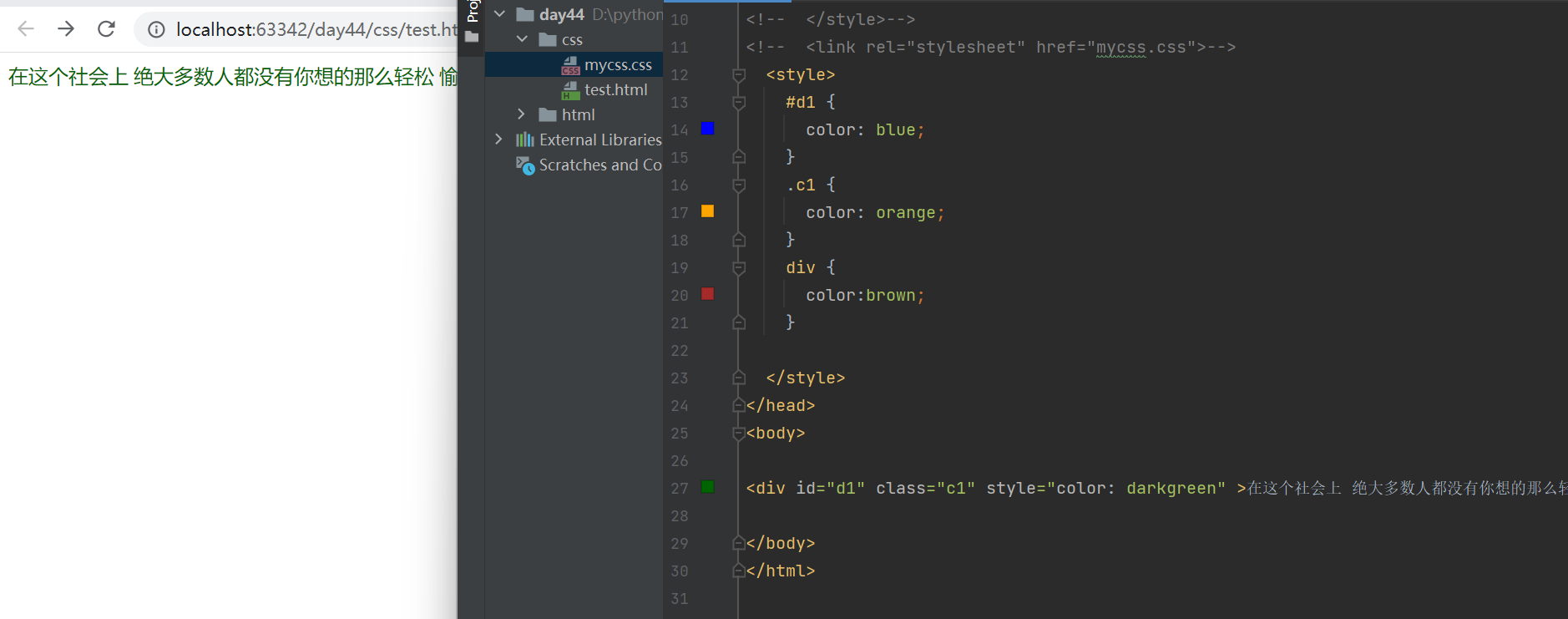This screenshot has width=1568, height=619.
Task: Click the .c1 selector on line 16
Action: click(x=801, y=185)
